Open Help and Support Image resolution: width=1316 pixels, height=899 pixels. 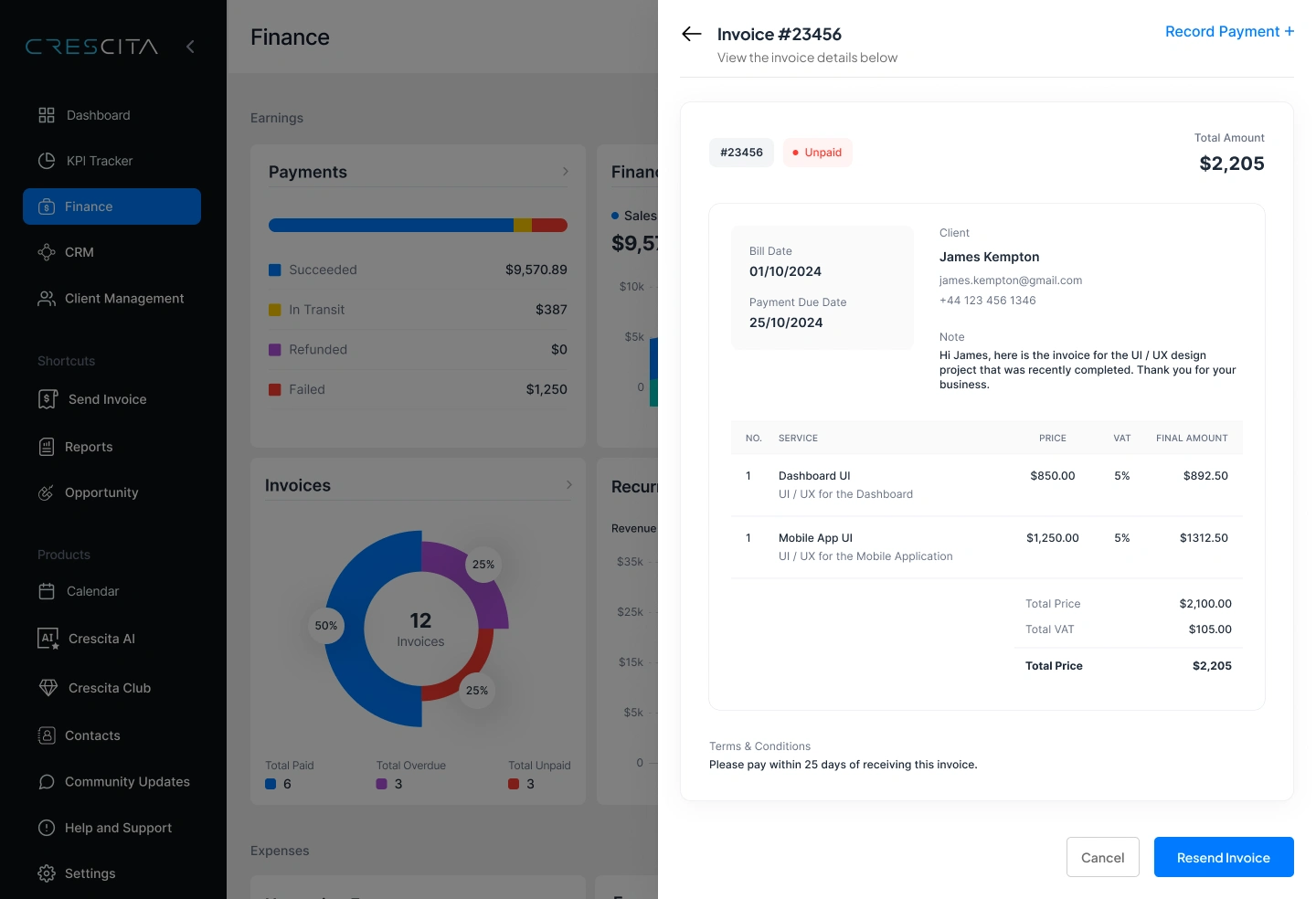(x=118, y=828)
